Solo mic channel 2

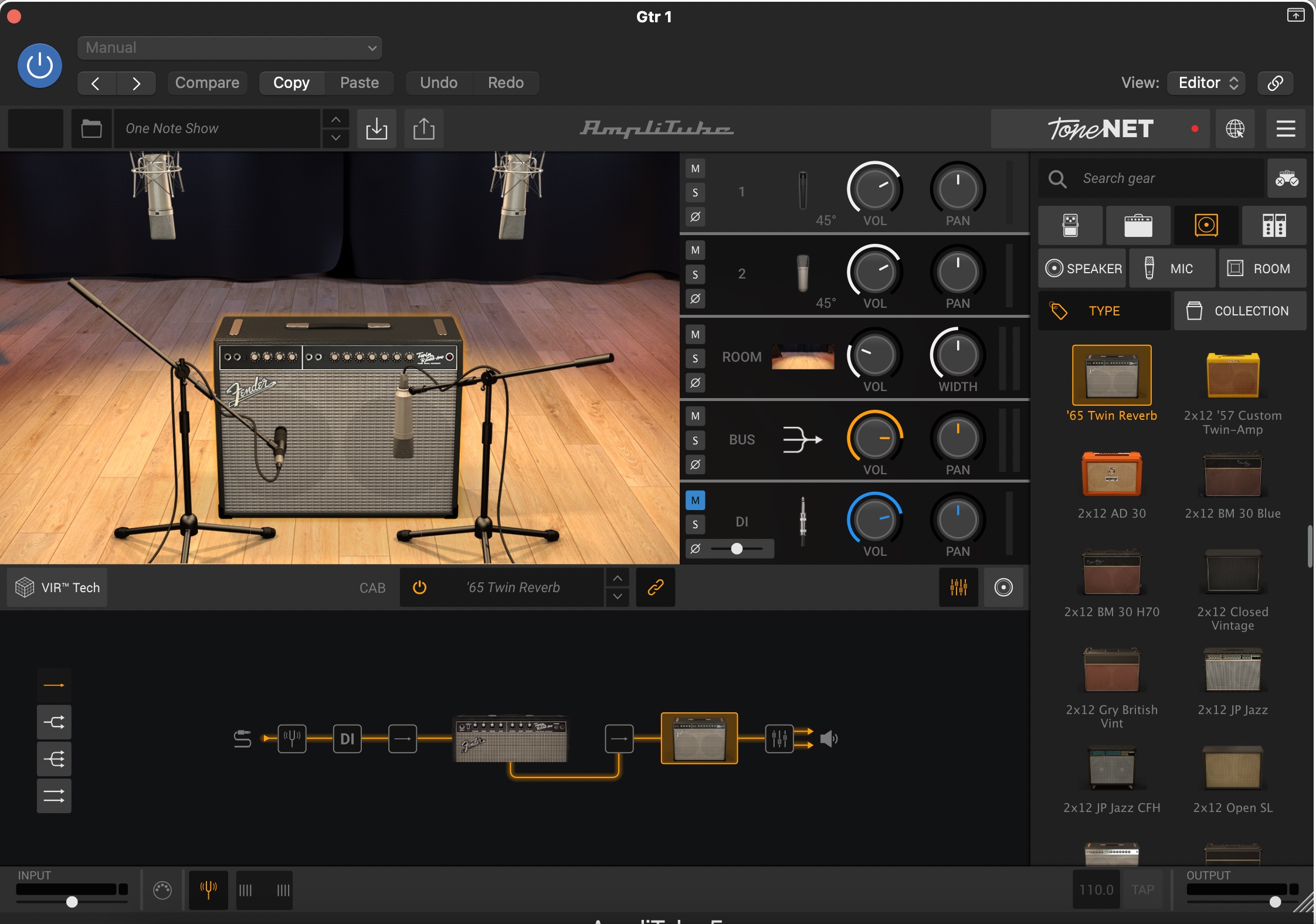[x=696, y=274]
